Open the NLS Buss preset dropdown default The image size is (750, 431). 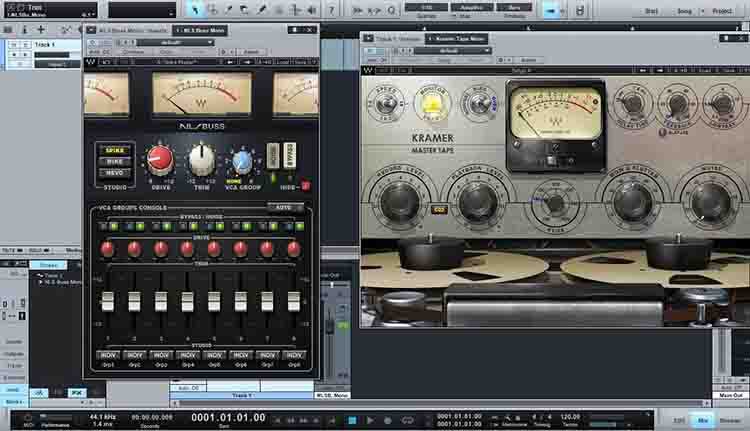coord(176,43)
